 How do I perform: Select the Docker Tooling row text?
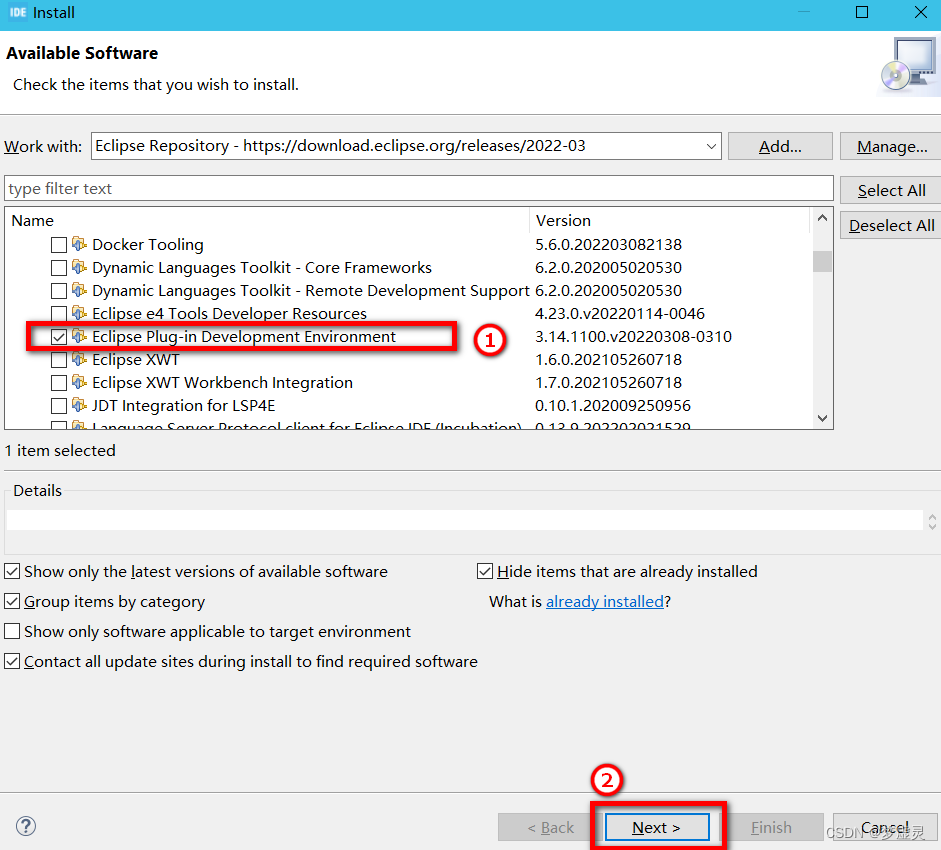point(148,244)
